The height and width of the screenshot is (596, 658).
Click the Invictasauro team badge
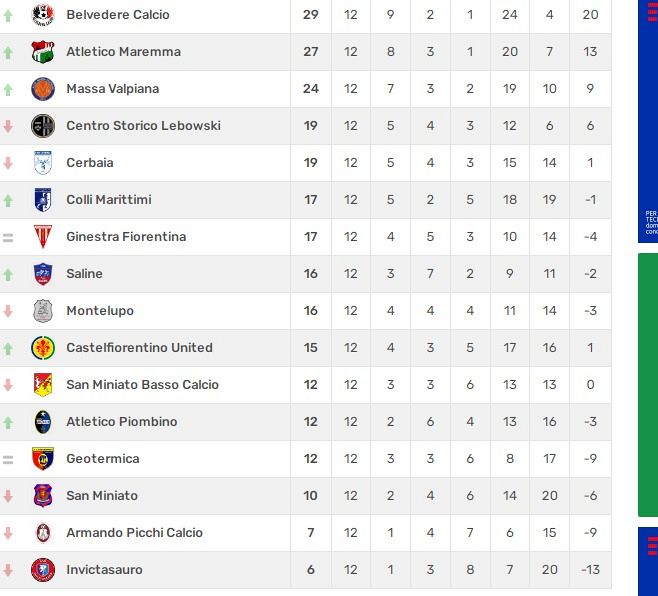click(x=42, y=570)
